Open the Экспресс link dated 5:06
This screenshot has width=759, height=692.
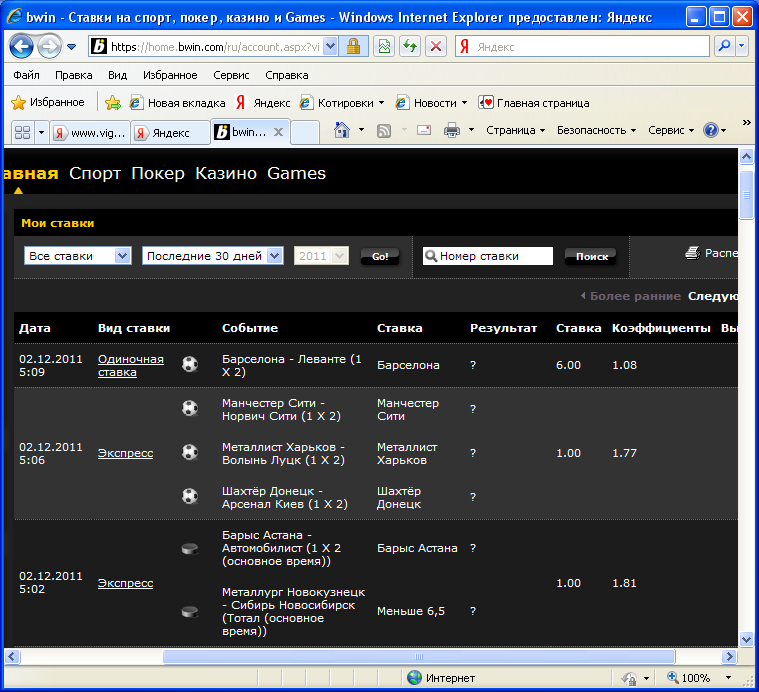click(125, 453)
